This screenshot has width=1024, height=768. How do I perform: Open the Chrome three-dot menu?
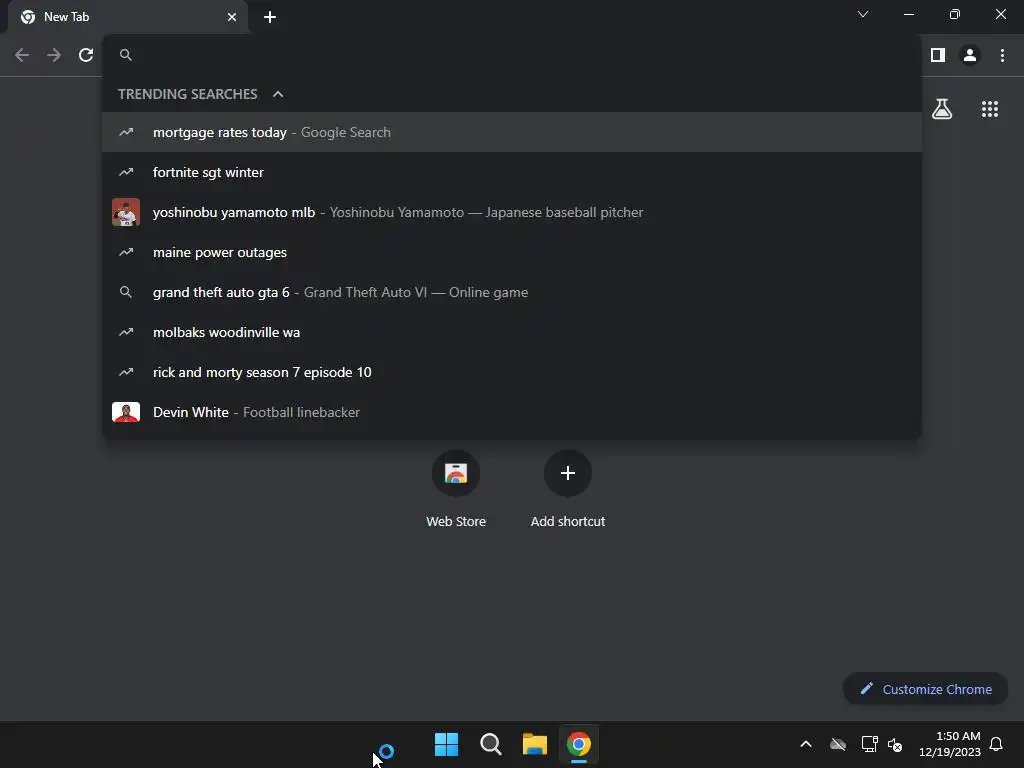(1002, 56)
